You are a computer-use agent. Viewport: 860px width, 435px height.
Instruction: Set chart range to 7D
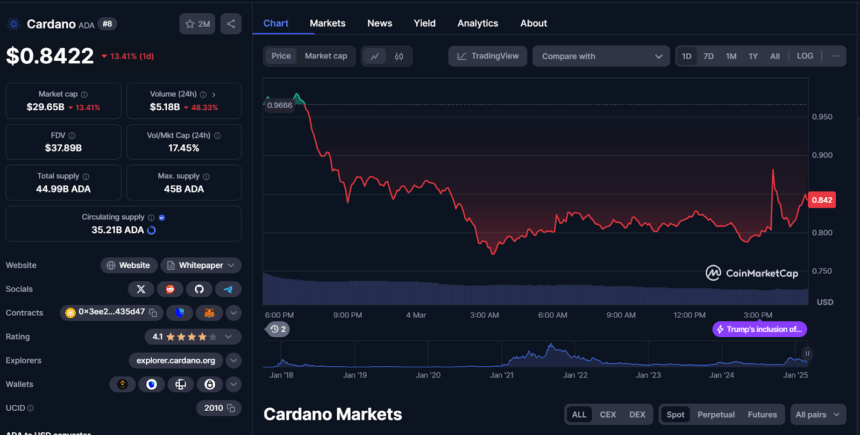pos(709,56)
